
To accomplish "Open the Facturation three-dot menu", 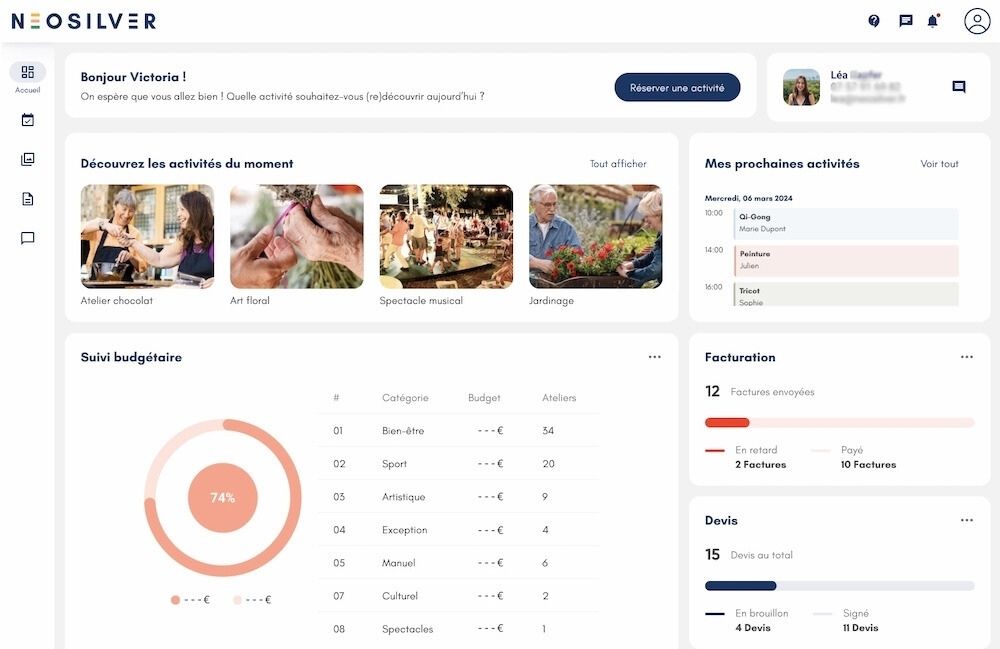I will (x=967, y=355).
